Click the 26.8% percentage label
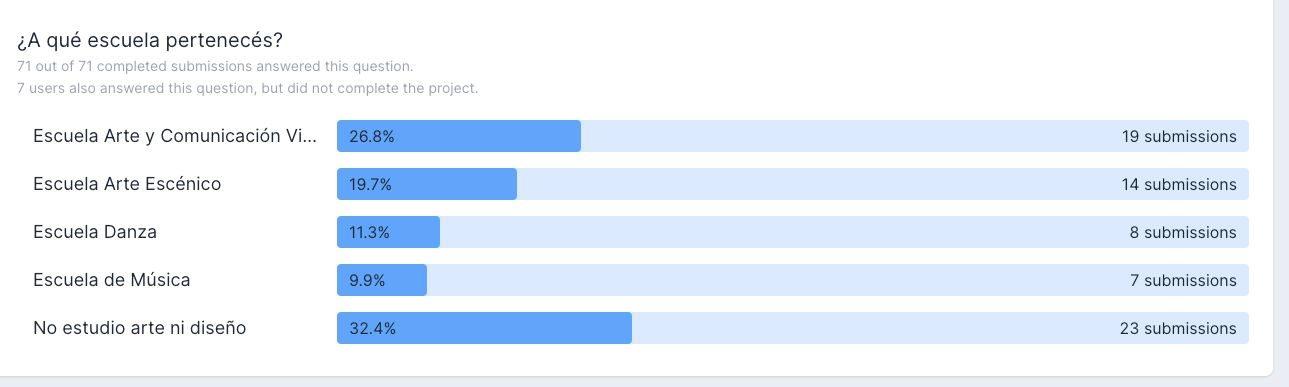 tap(372, 136)
